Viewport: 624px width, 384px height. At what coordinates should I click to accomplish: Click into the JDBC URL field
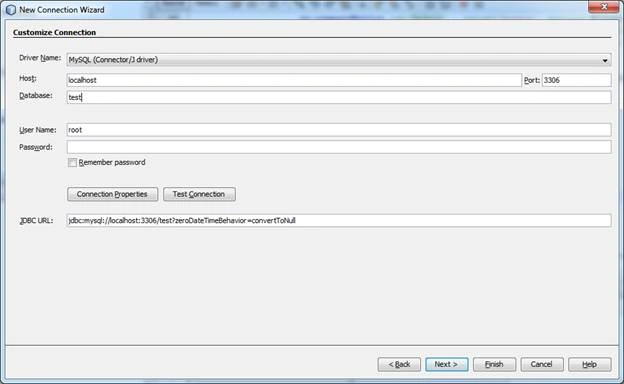point(339,220)
